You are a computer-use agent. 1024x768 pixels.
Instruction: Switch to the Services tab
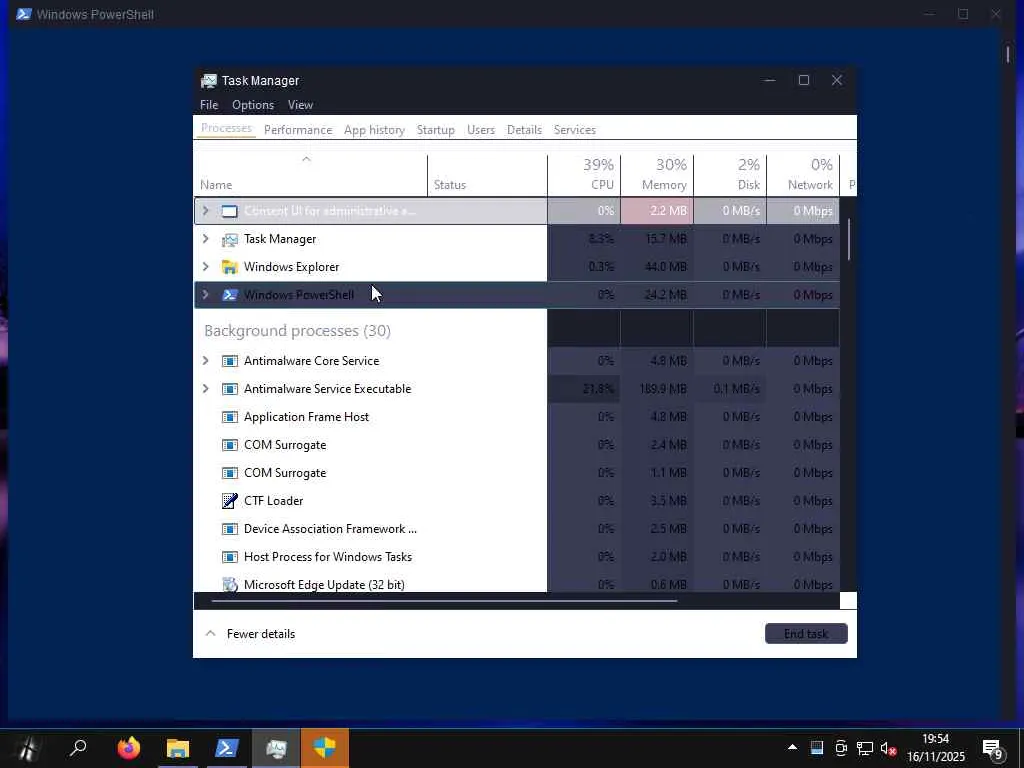tap(575, 130)
